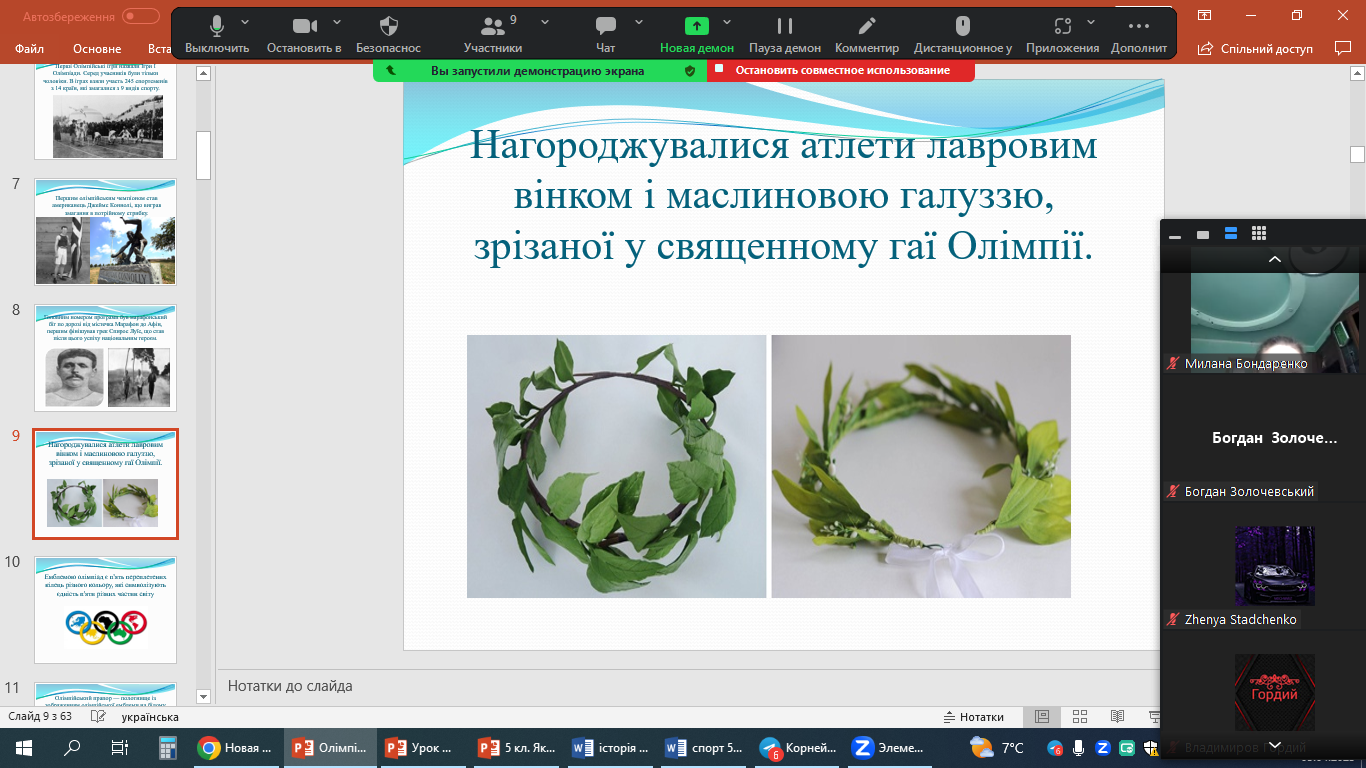Open the Zoom Элеме taskbar item

pyautogui.click(x=892, y=748)
